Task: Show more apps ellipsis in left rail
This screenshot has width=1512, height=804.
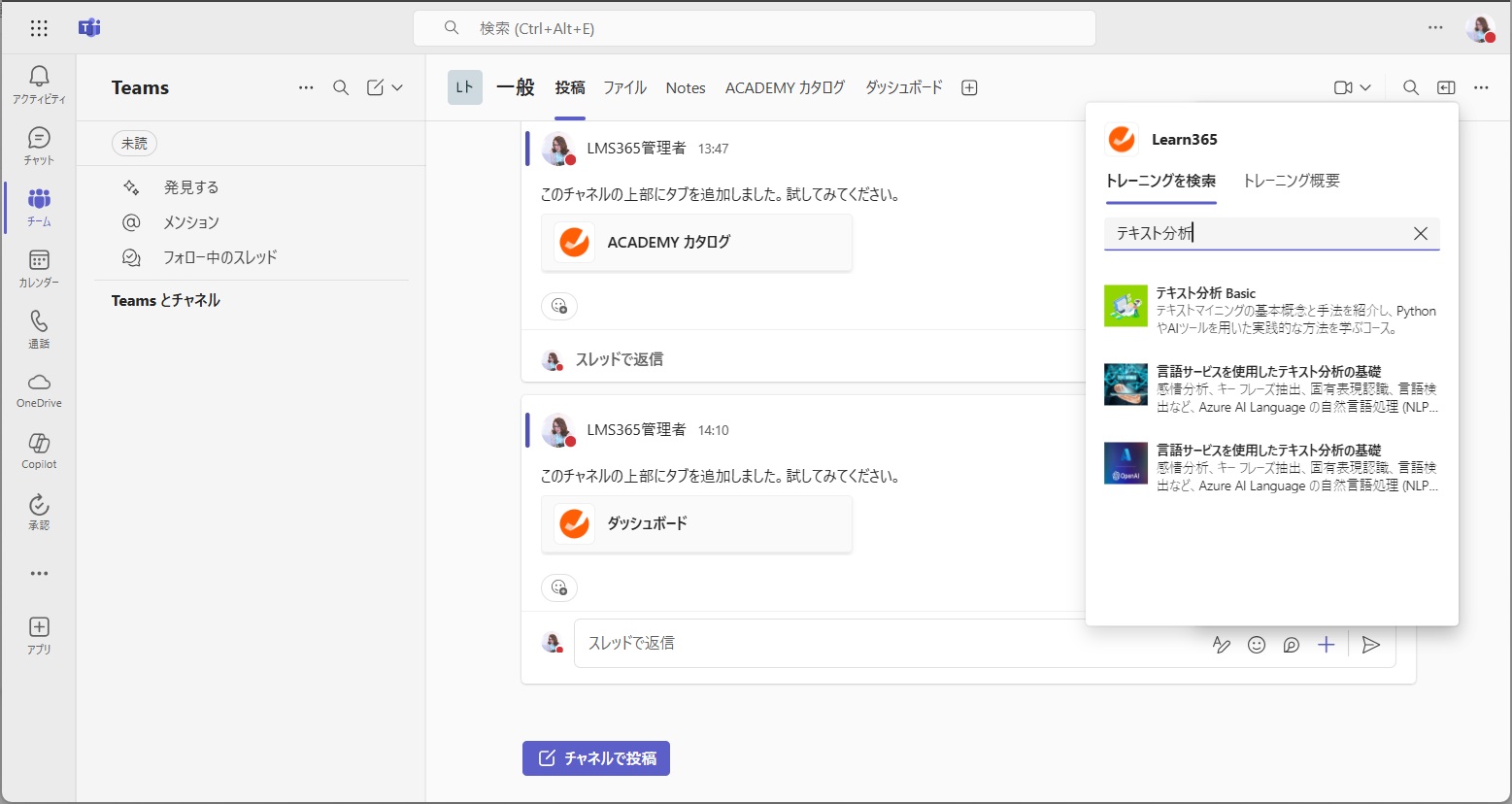Action: (39, 573)
